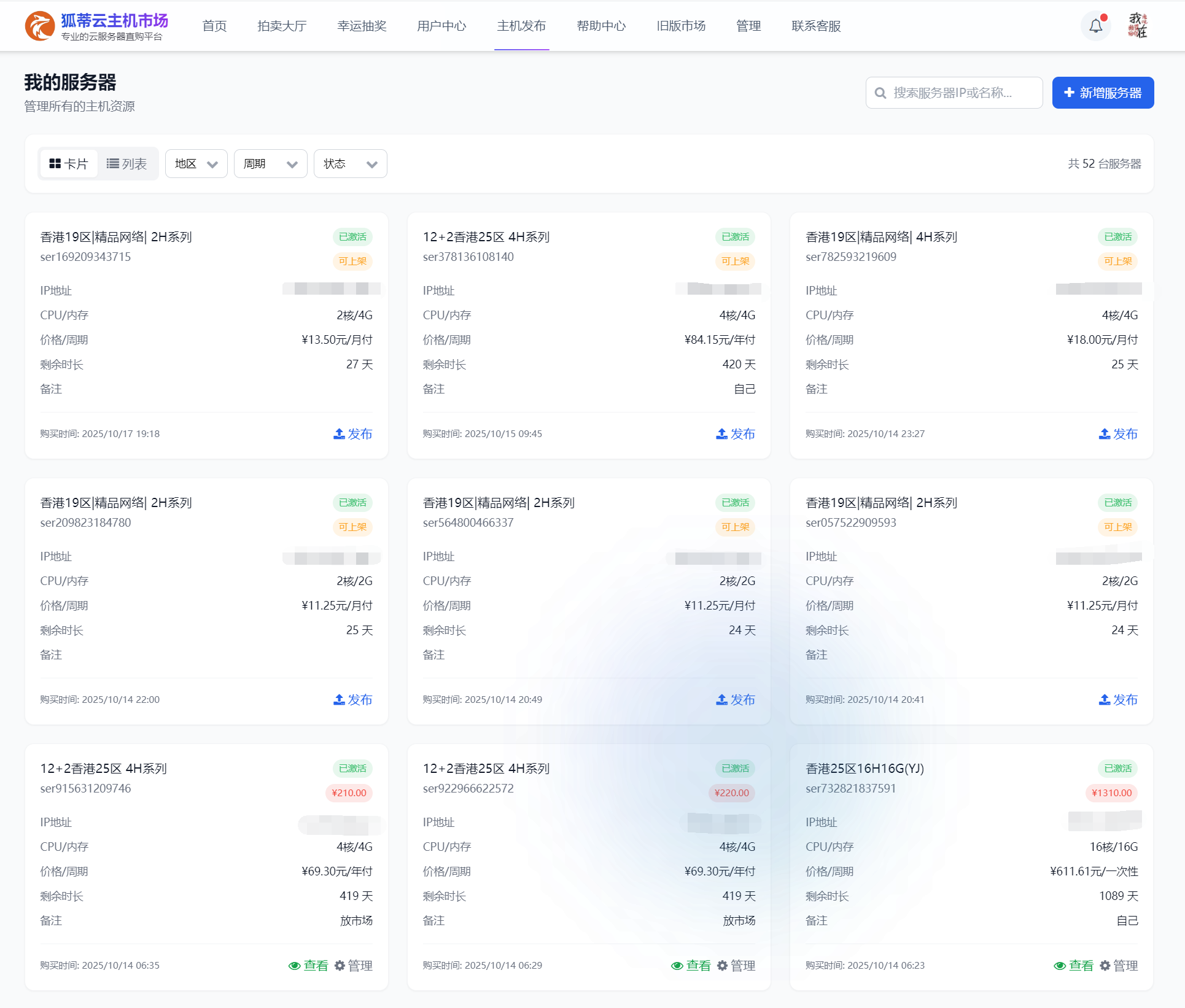Click the ¥1310.00 price tag

pos(1111,793)
